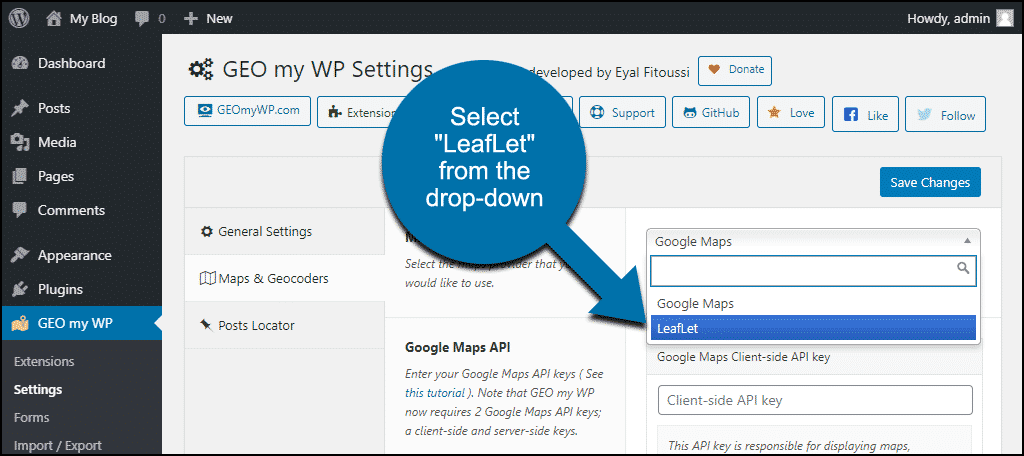Click the magnifier icon in dropdown search
The height and width of the screenshot is (456, 1024).
click(x=963, y=267)
